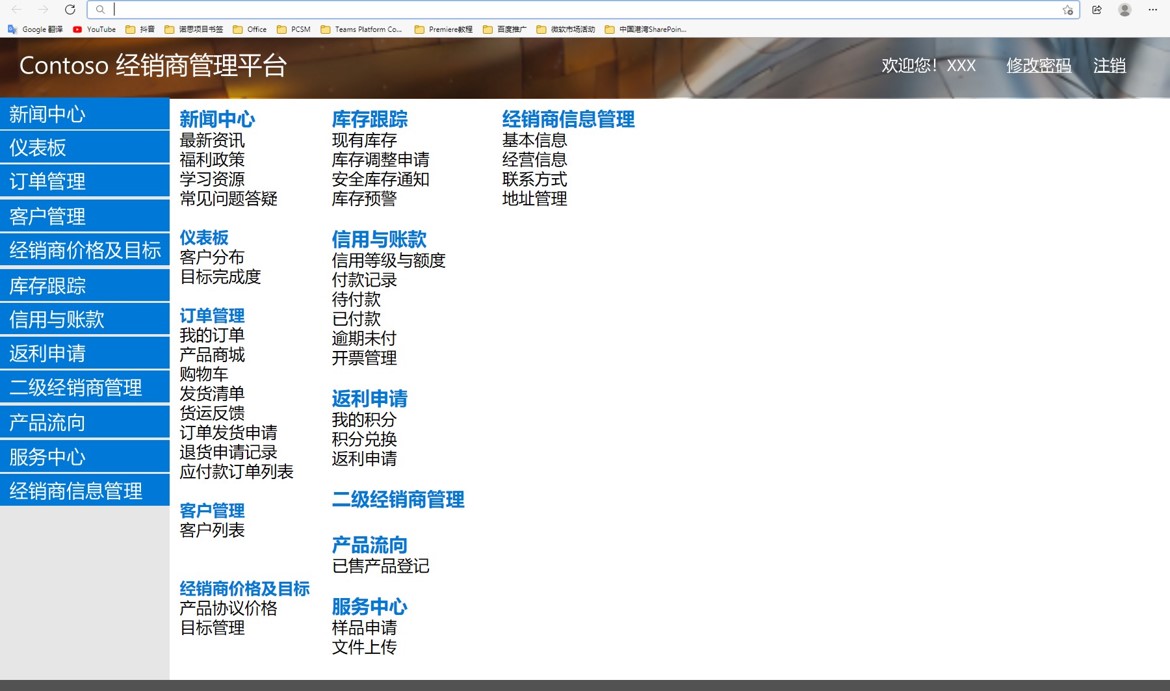The width and height of the screenshot is (1170, 691).
Task: Open the Google 翻译 bookmark
Action: (x=41, y=30)
